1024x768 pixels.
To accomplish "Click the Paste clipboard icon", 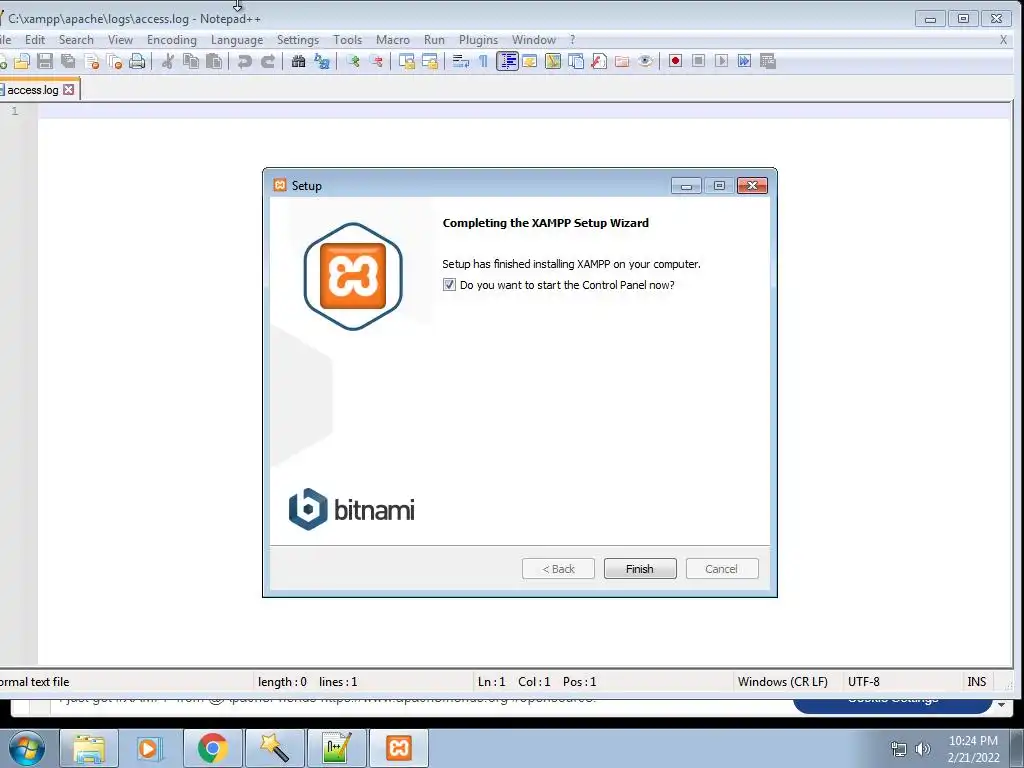I will [214, 61].
